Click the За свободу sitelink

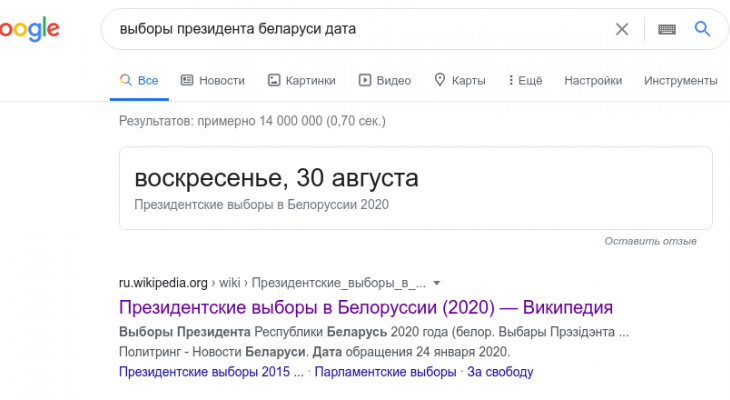[500, 372]
